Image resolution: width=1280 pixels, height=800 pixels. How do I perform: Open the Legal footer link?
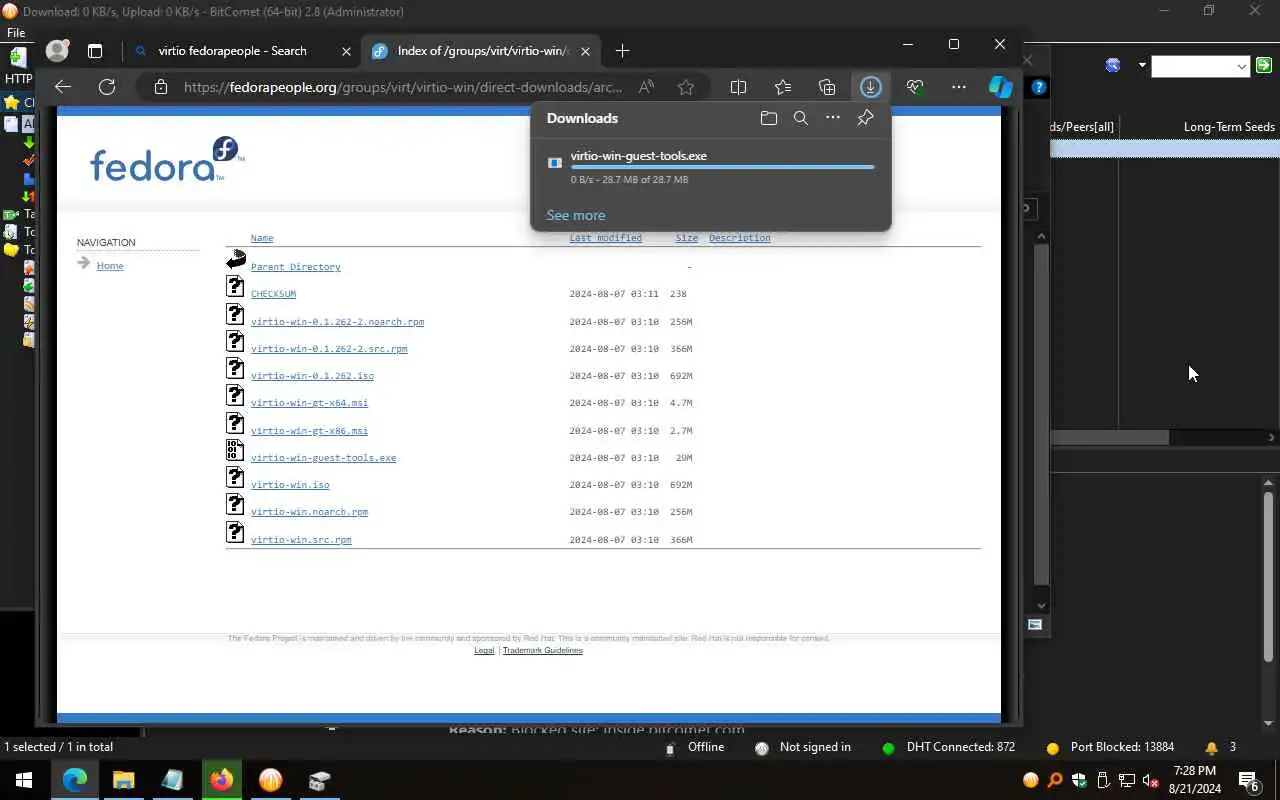(484, 650)
